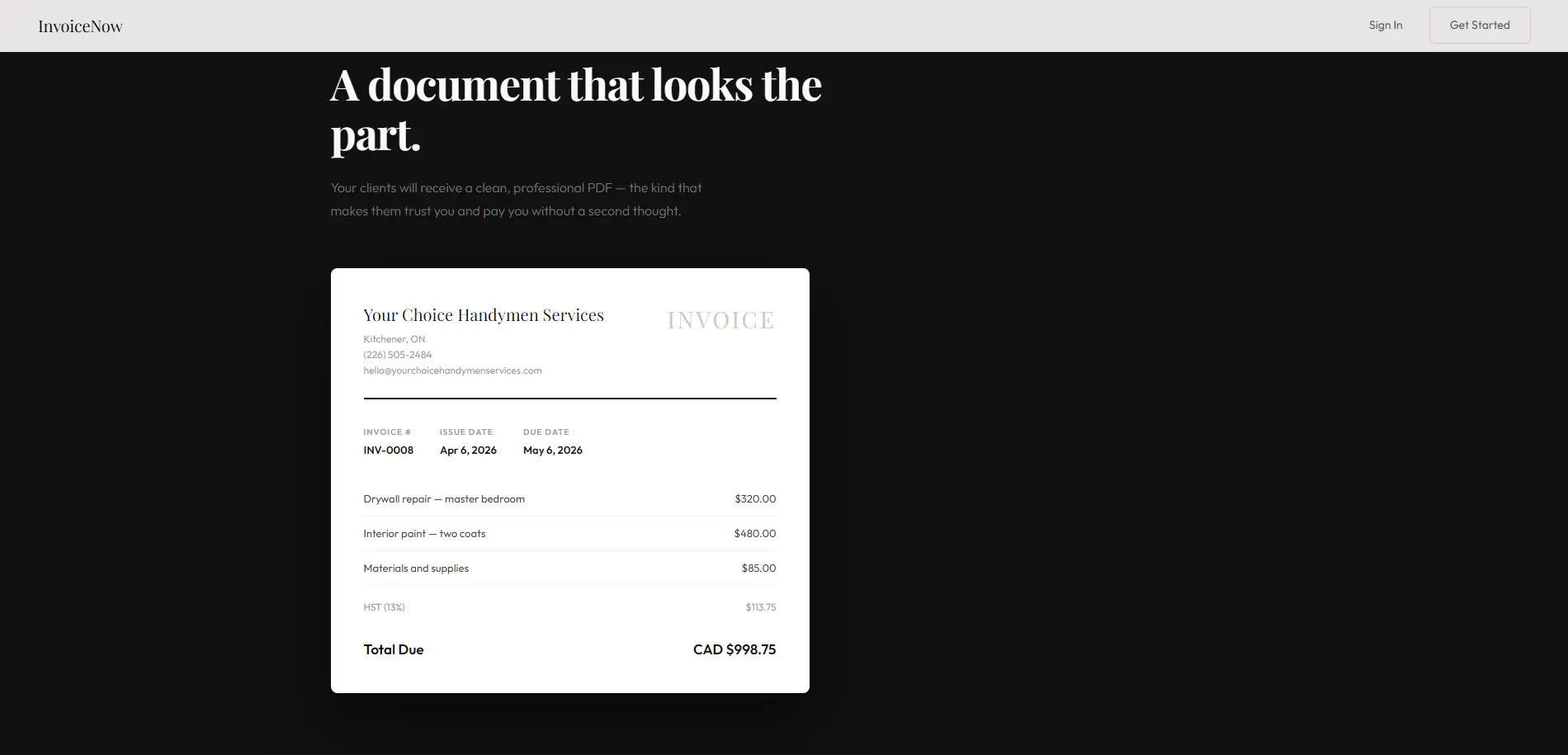
Task: Click 'Your Choice Handymen Services' company name
Action: tap(484, 315)
